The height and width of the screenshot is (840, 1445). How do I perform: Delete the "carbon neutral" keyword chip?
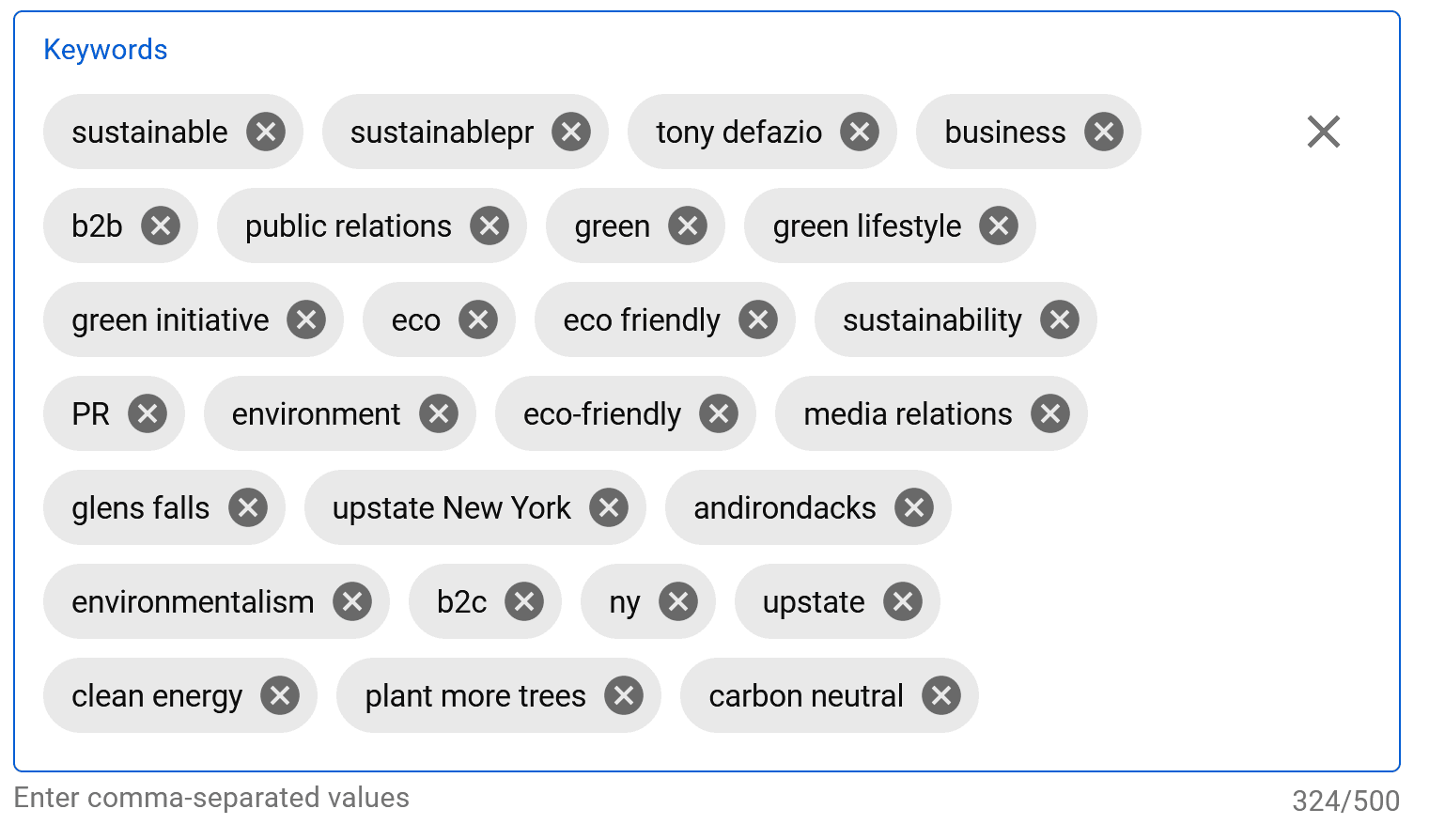point(941,695)
